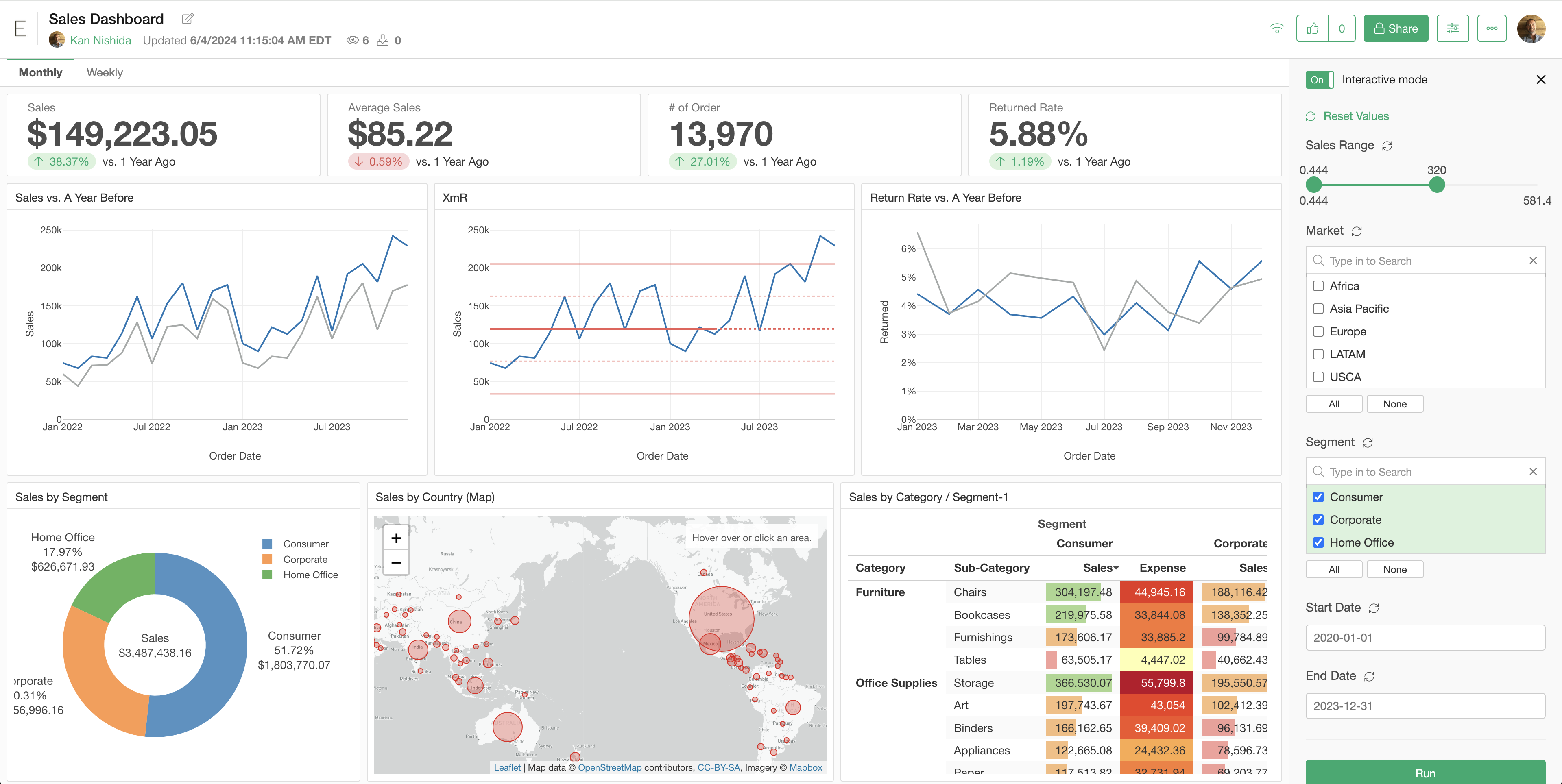Click the thumbs-up like icon
The width and height of the screenshot is (1562, 784).
click(1312, 28)
